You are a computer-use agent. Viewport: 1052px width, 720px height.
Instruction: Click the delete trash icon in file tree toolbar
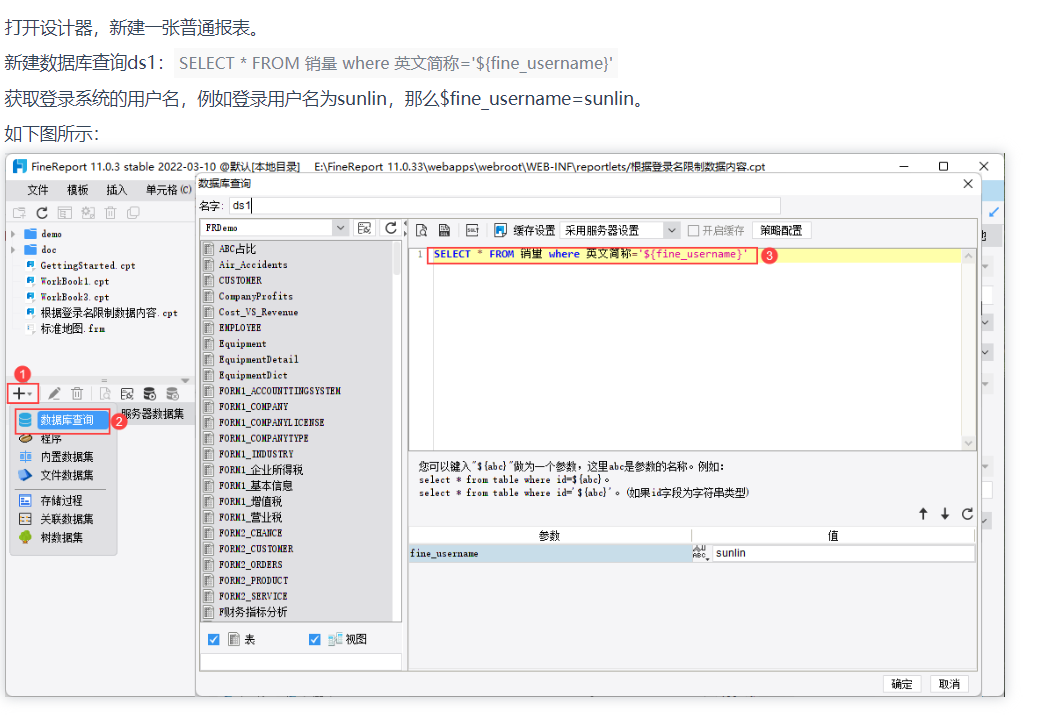tap(111, 213)
